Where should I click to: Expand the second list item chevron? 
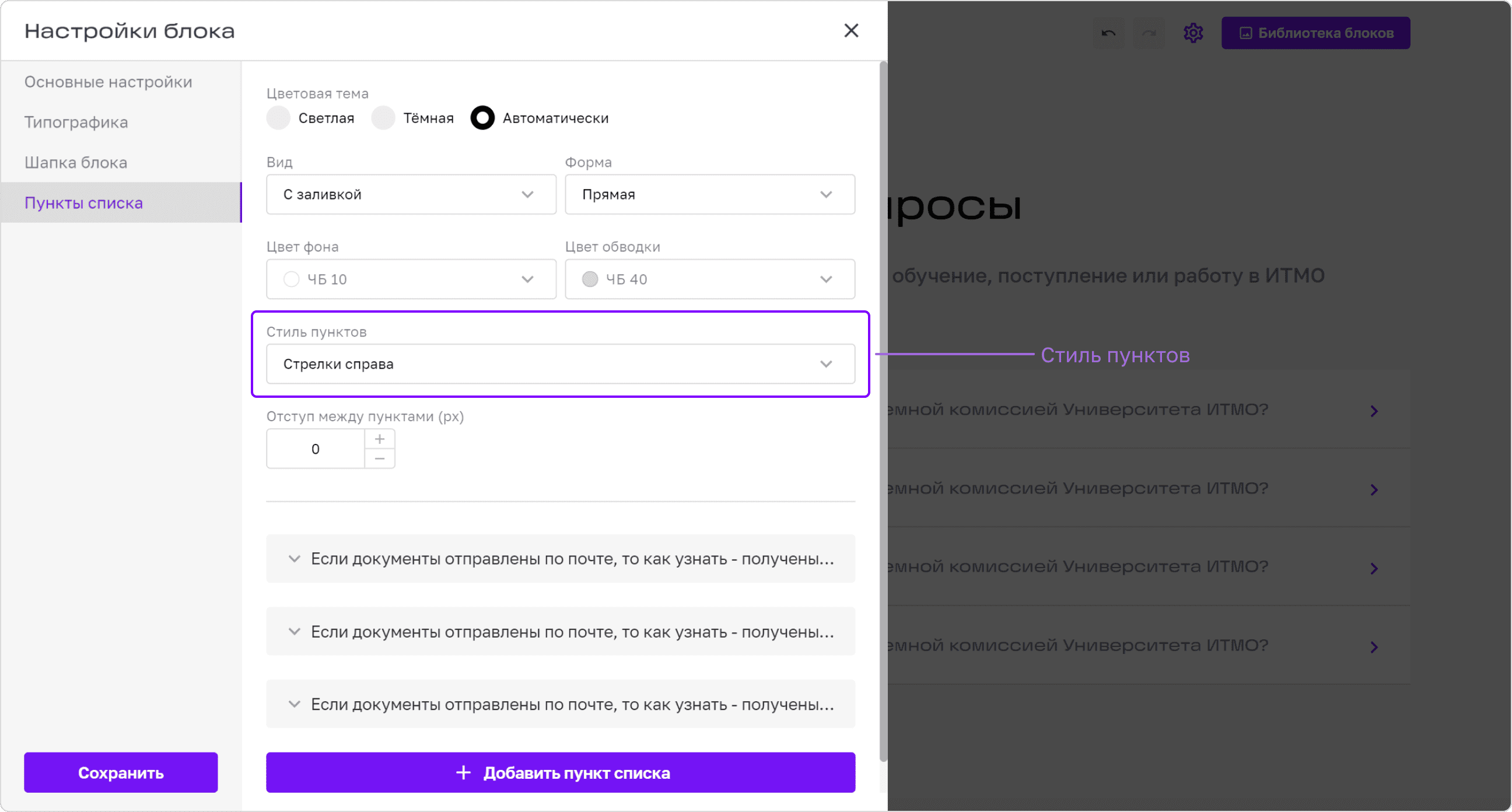coord(294,632)
